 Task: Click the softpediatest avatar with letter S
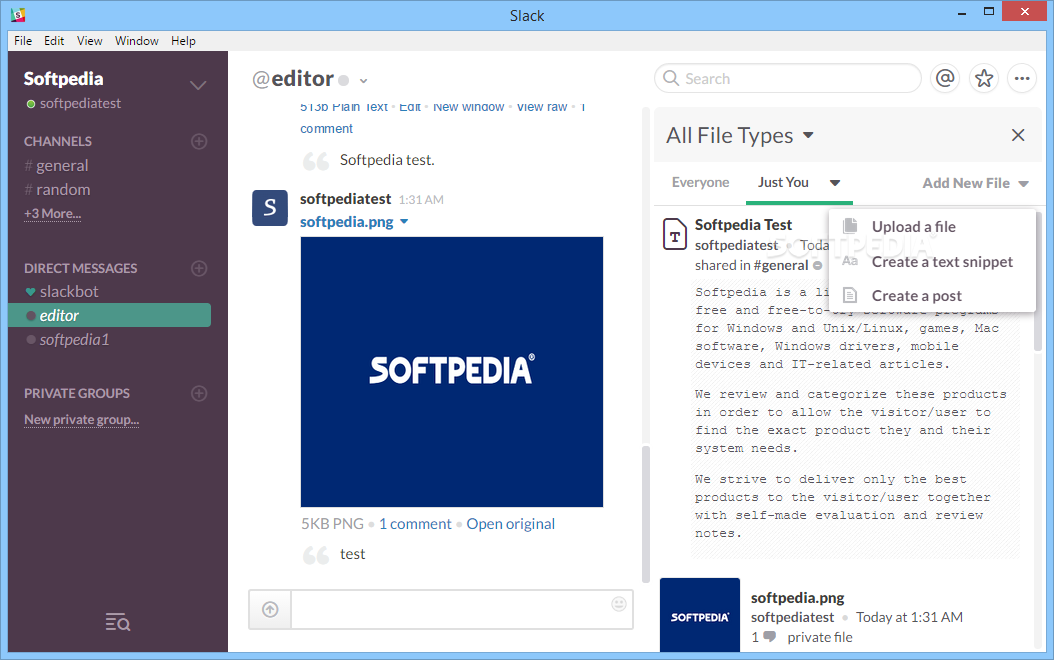[x=270, y=208]
